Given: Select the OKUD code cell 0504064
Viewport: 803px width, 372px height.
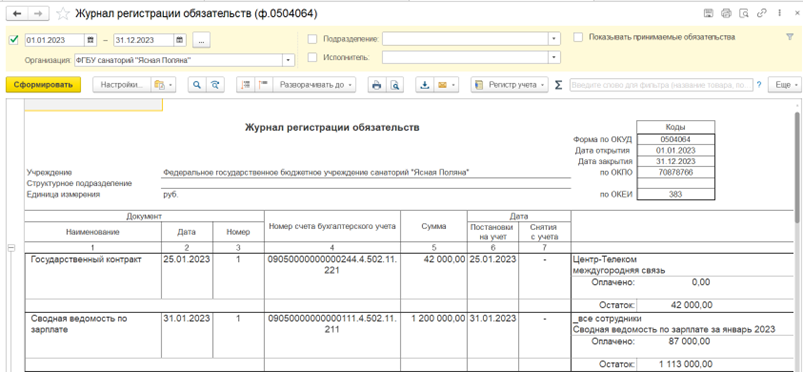Looking at the screenshot, I should [x=675, y=139].
